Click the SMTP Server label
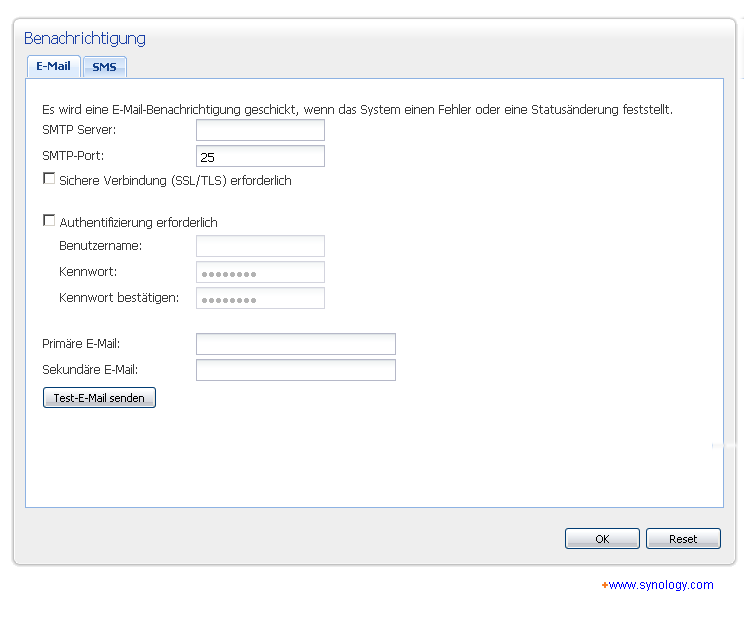 (x=79, y=130)
